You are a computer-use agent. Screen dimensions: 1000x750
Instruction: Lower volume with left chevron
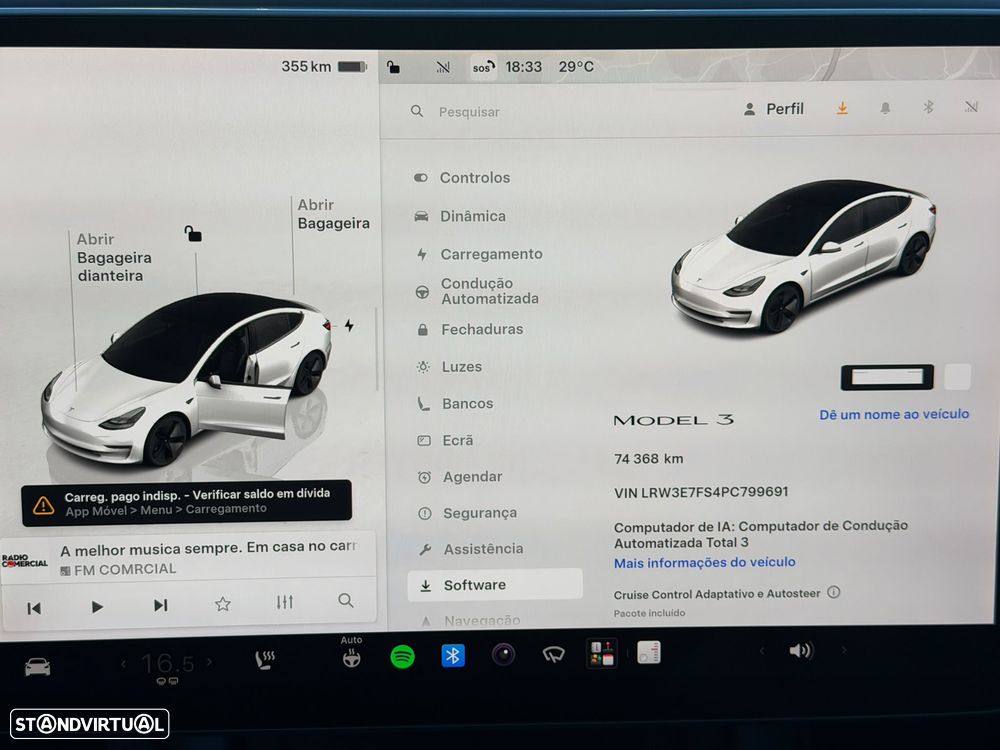coord(762,651)
